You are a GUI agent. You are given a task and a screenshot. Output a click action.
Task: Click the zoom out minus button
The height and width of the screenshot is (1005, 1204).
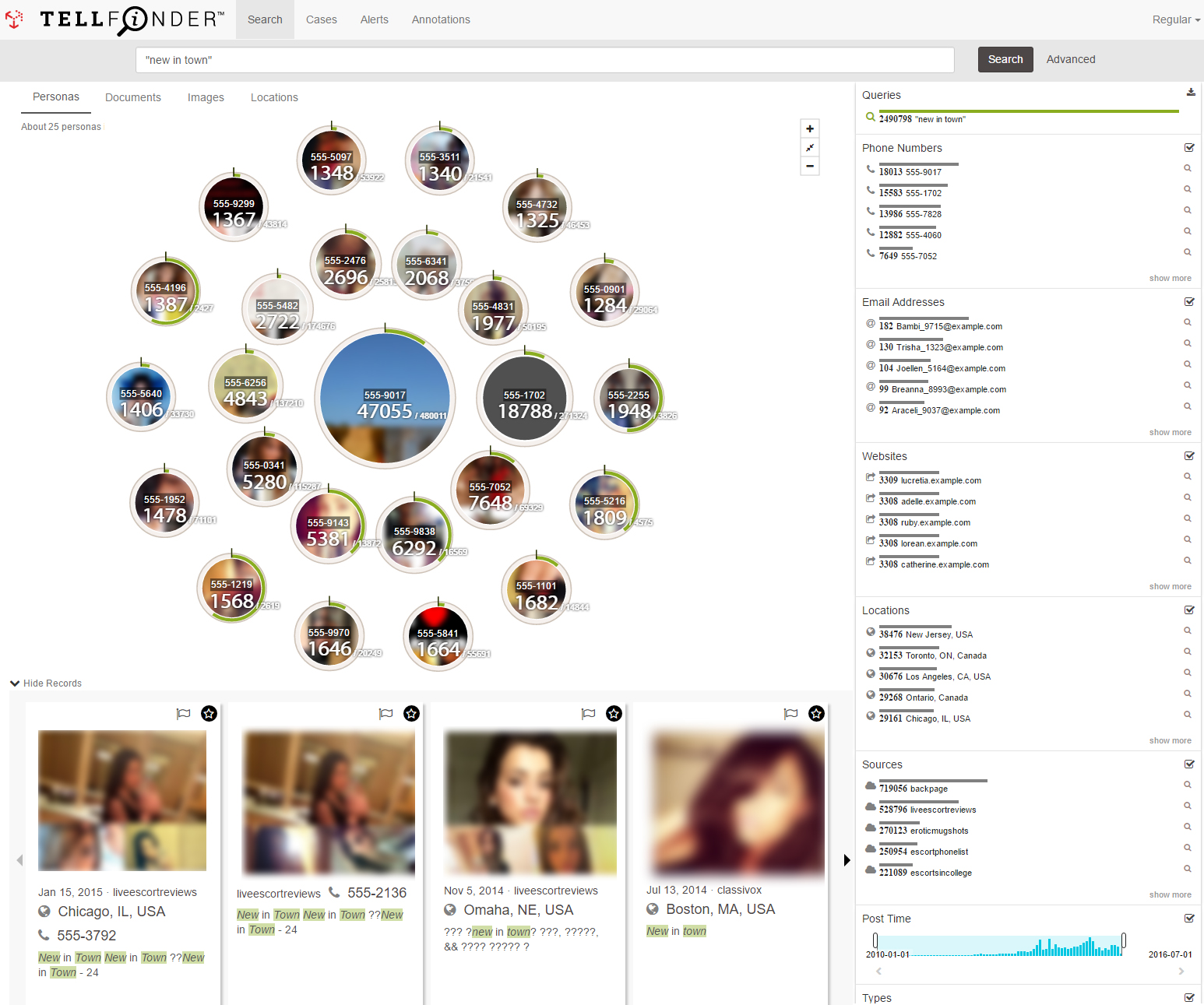point(810,166)
